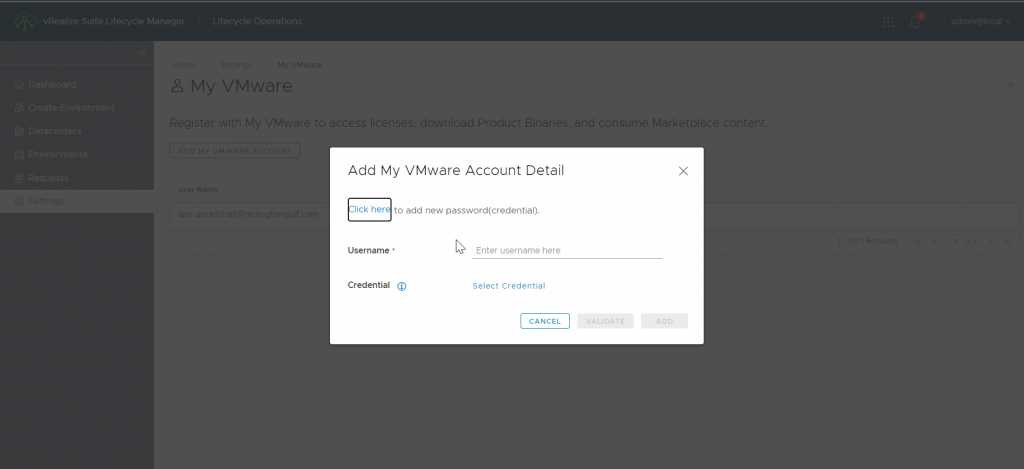The width and height of the screenshot is (1024, 469).
Task: Click '1 - 1 of 1 Accounts' text
Action: click(x=867, y=241)
